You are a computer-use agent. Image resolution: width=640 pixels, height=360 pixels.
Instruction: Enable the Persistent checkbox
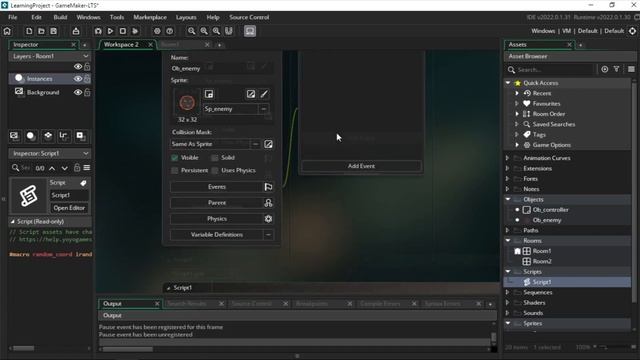175,170
